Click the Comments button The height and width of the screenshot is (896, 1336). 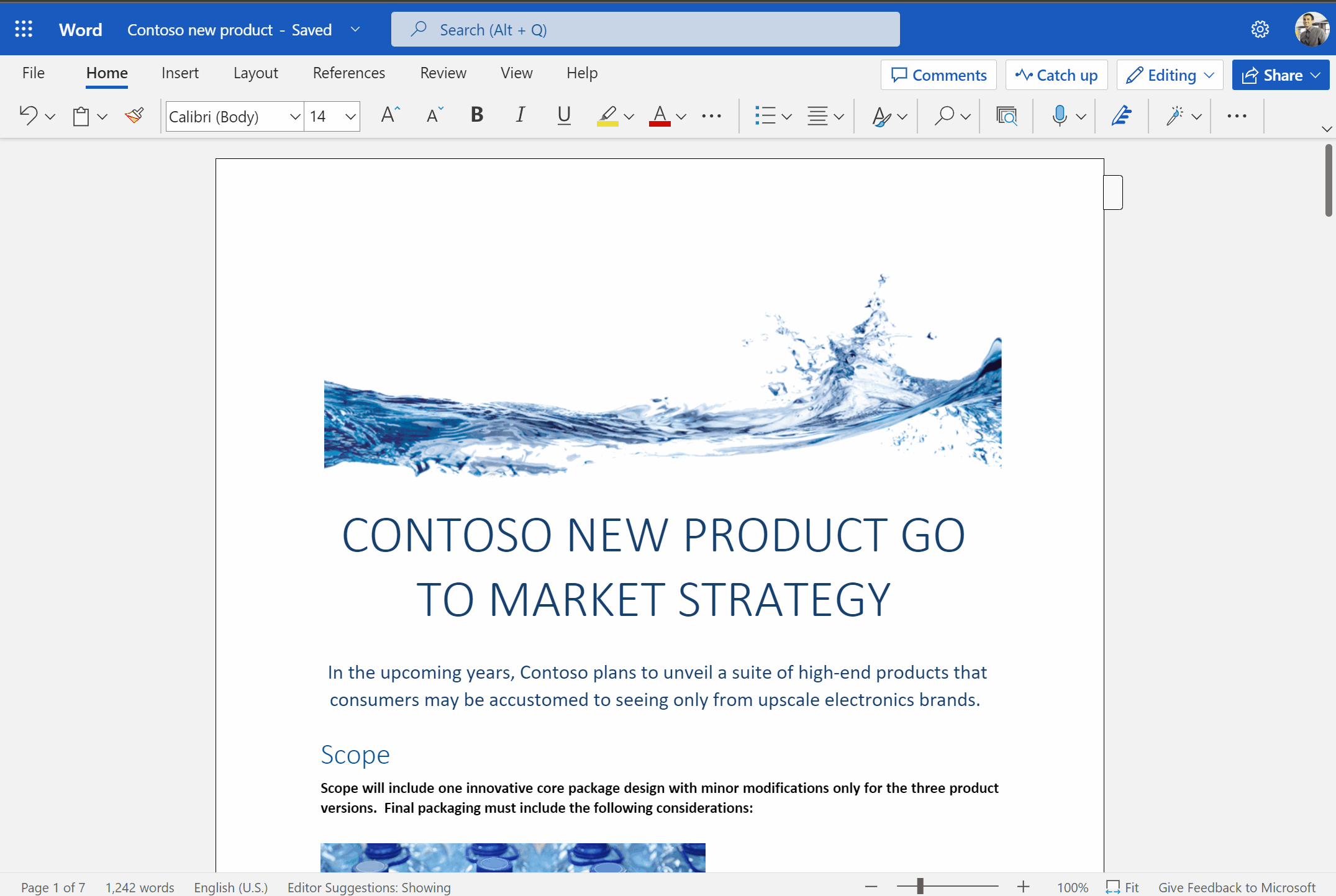(x=938, y=75)
